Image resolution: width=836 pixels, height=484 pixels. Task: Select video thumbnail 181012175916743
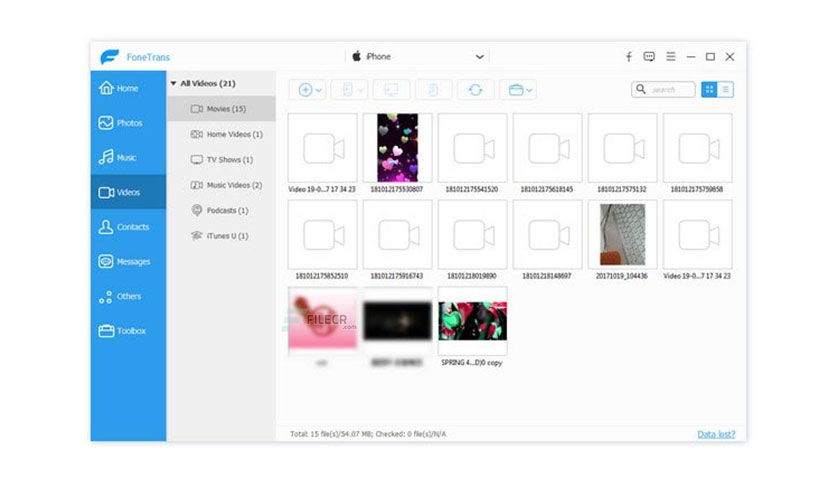[x=397, y=235]
